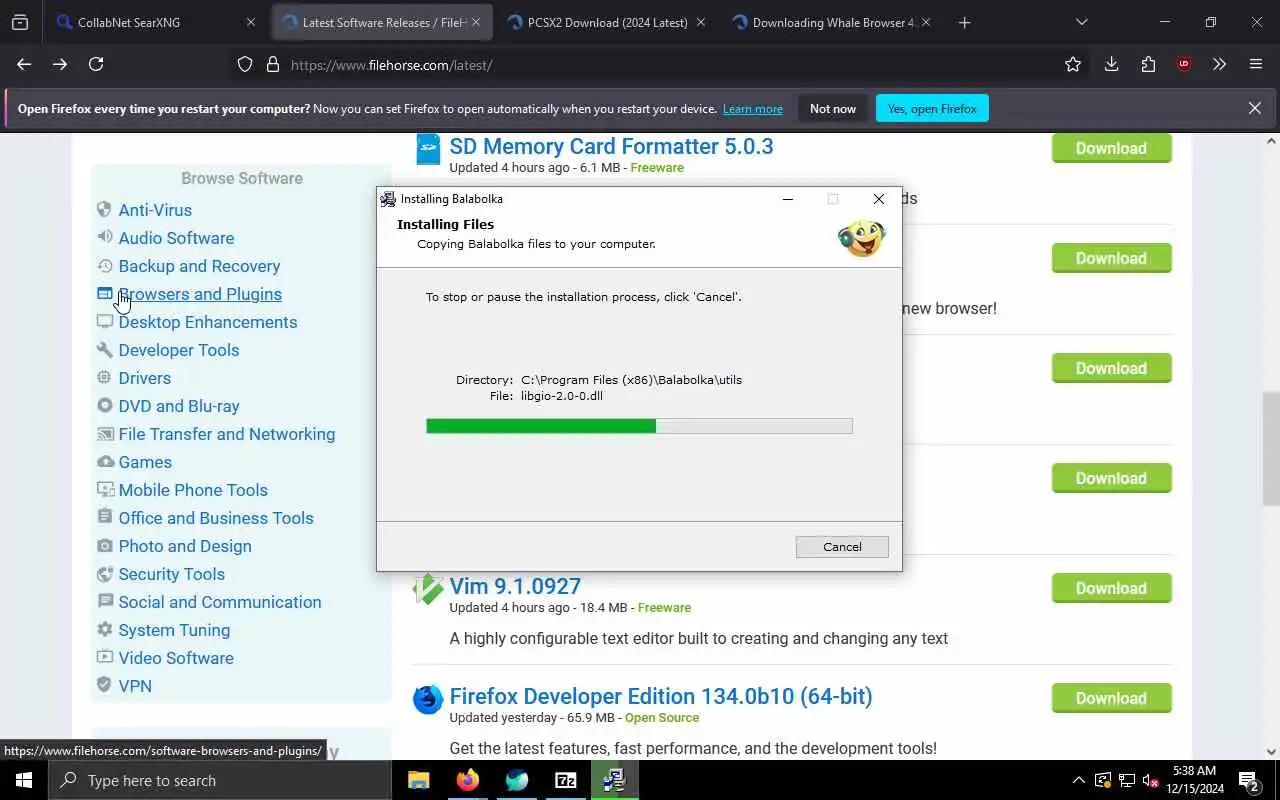Open 7-Zip from the taskbar
Image resolution: width=1280 pixels, height=800 pixels.
[566, 780]
